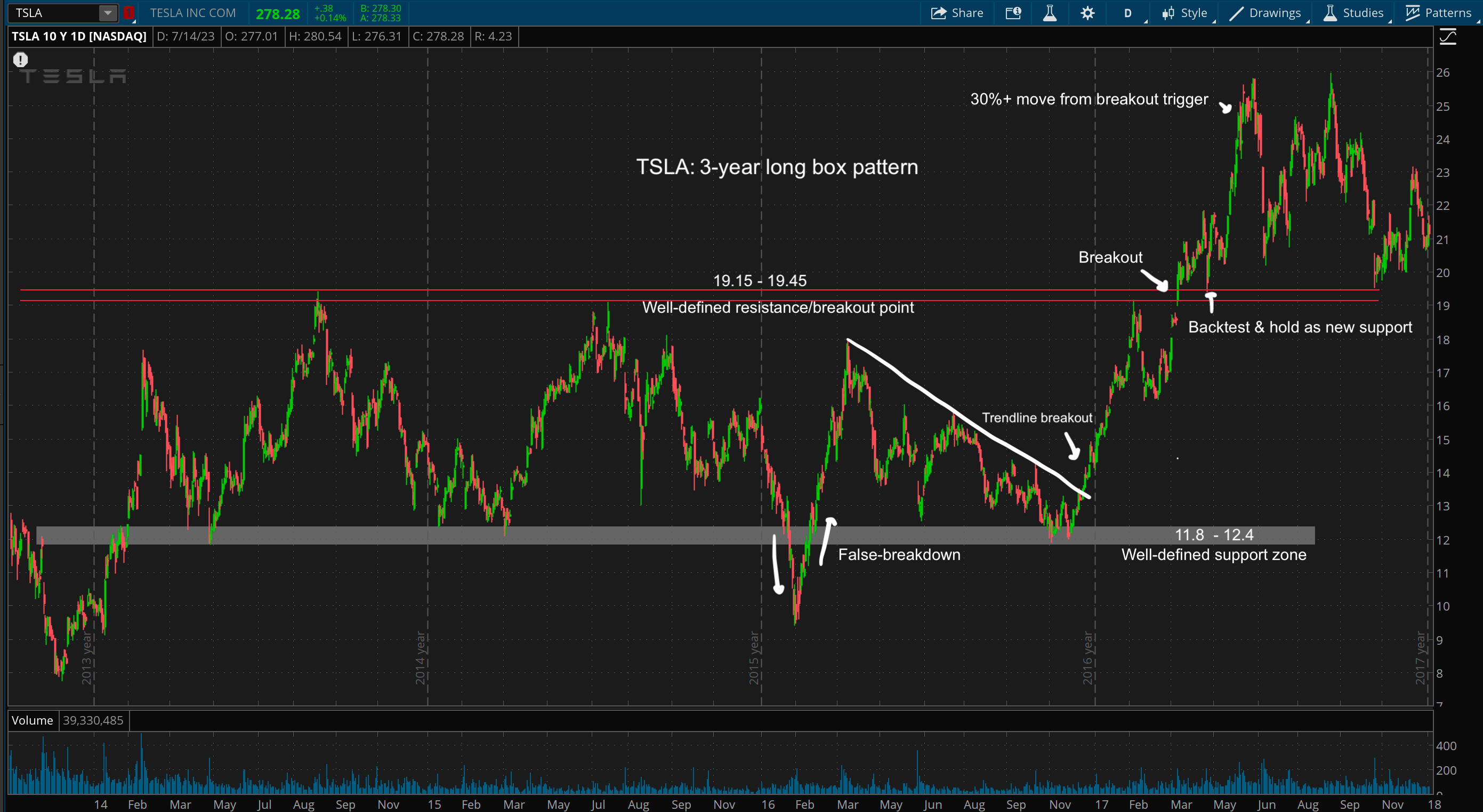This screenshot has height=812, width=1483.
Task: Select the '19.15 - 19.45' price label
Action: (760, 280)
